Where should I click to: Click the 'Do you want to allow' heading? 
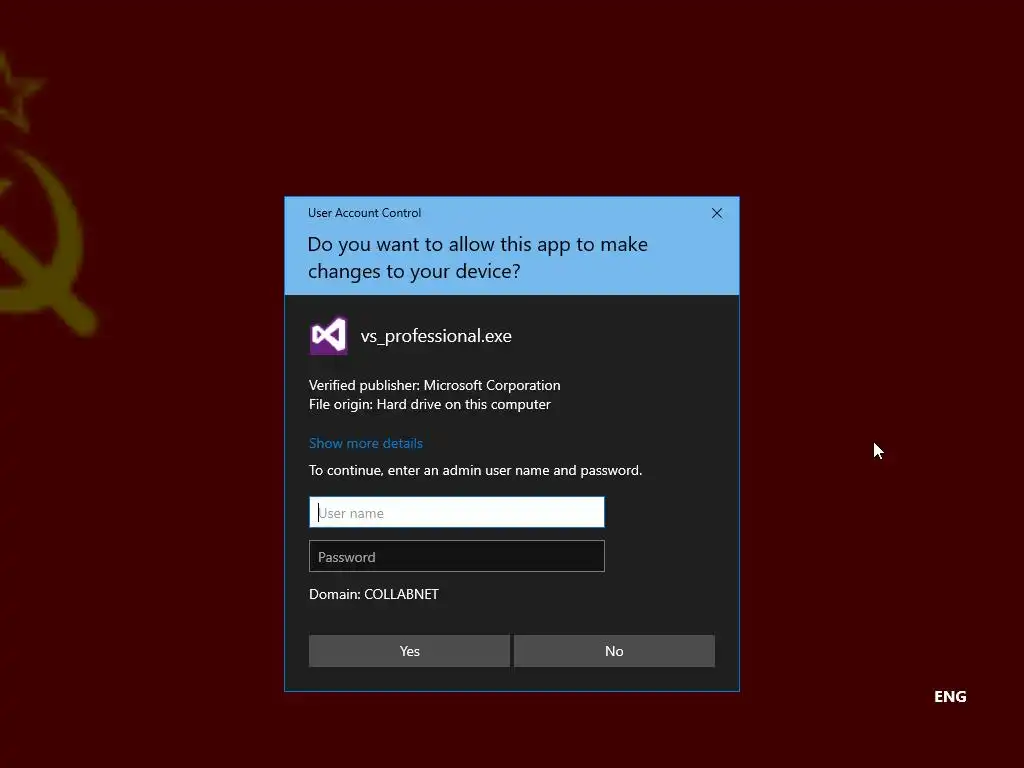point(477,258)
